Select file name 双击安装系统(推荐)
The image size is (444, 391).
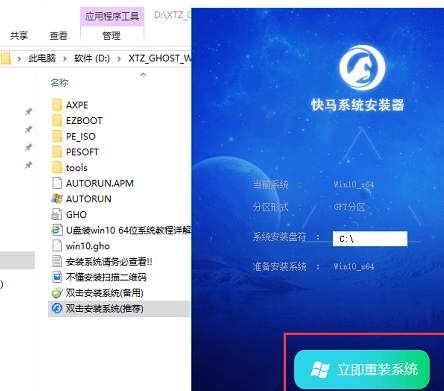click(105, 309)
